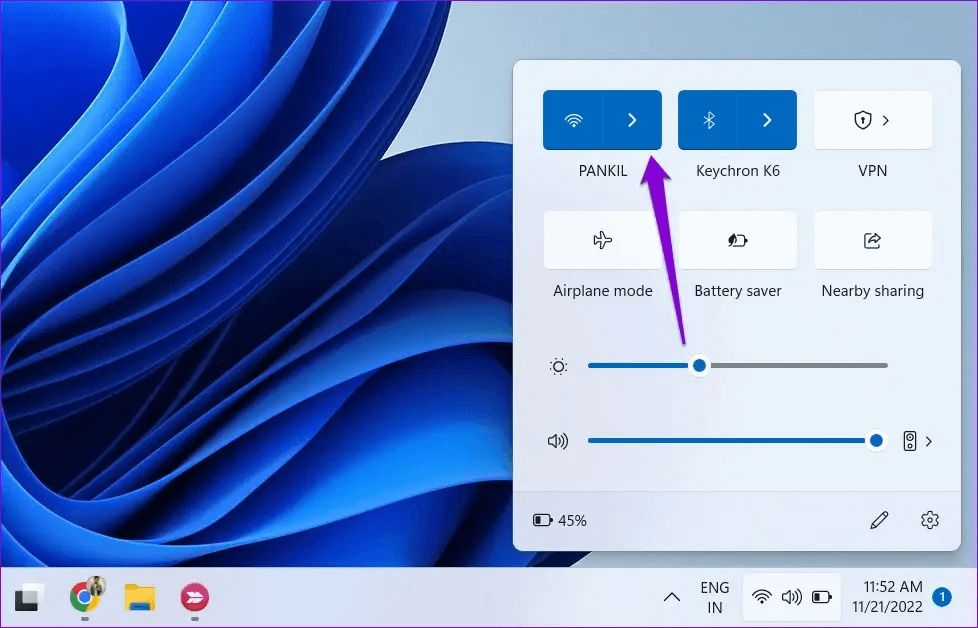Open the calendar from 11:52 AM clock
This screenshot has width=978, height=628.
(x=887, y=597)
